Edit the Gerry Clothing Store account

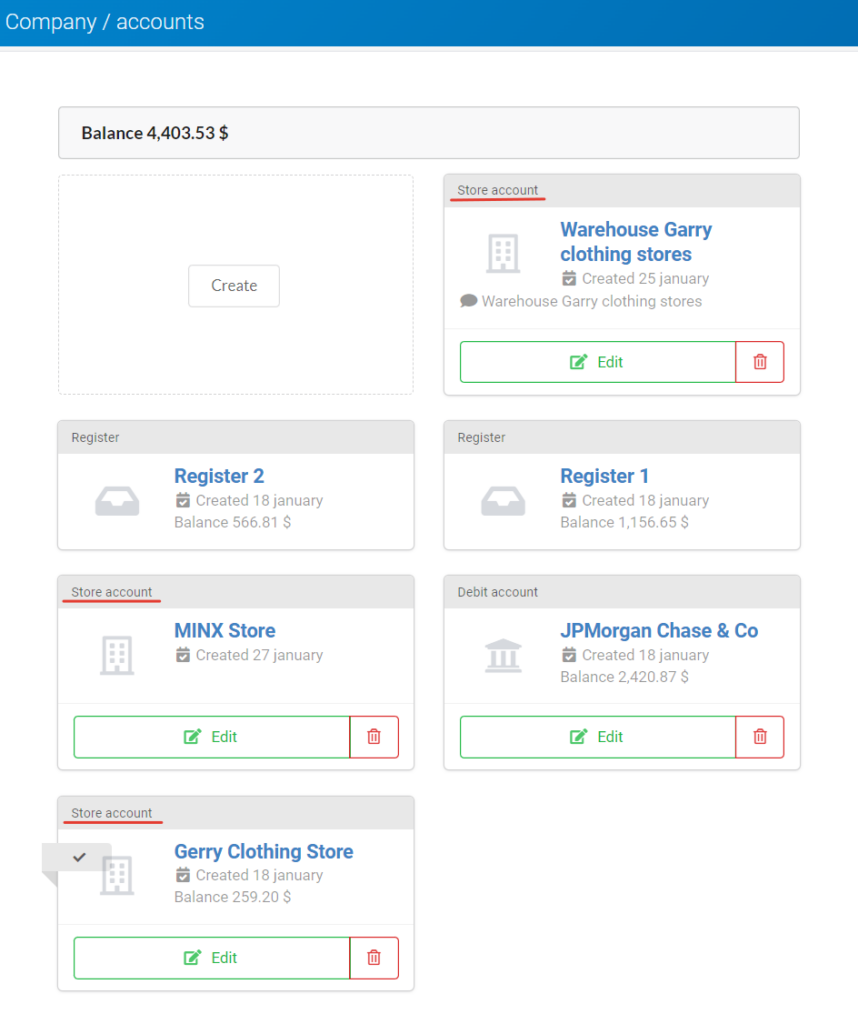212,957
